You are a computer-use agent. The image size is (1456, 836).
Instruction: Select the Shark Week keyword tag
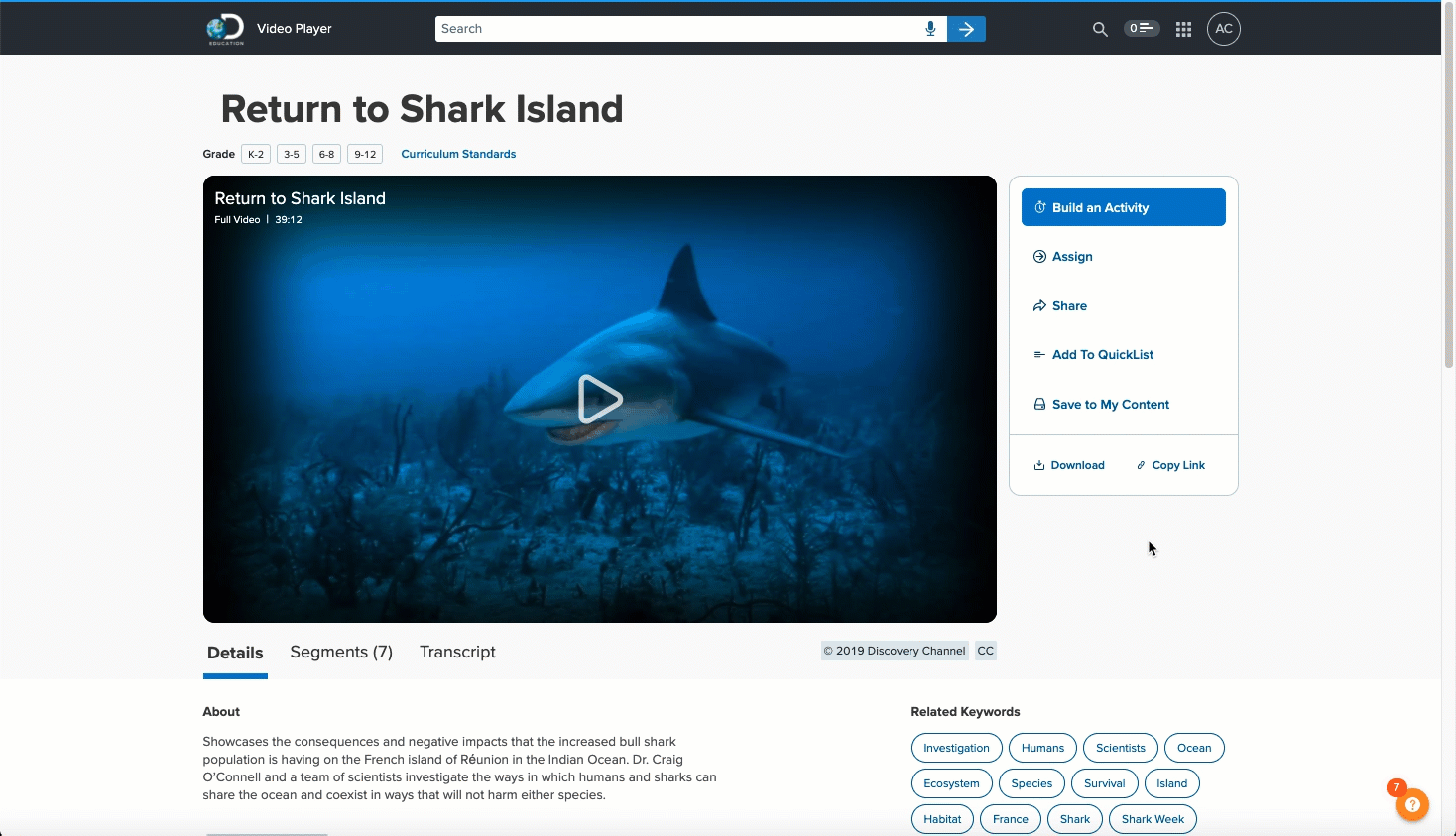coord(1153,819)
